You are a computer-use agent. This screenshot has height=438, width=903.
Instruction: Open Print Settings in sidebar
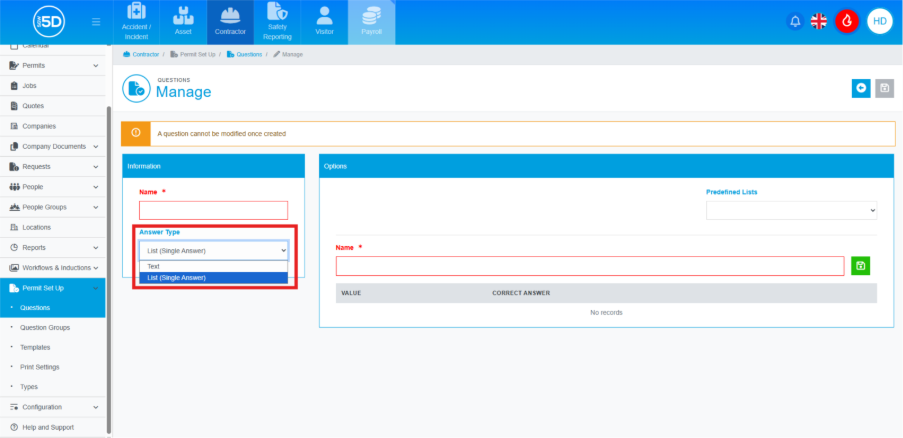point(39,367)
